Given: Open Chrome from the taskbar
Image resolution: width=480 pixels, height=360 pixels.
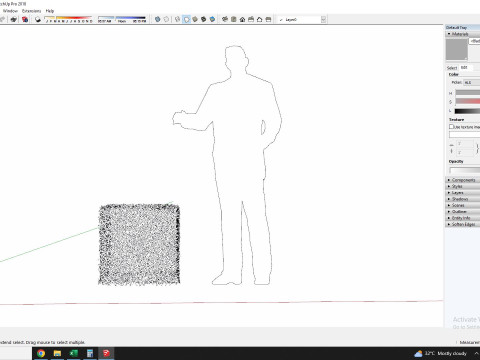Looking at the screenshot, I should point(41,353).
